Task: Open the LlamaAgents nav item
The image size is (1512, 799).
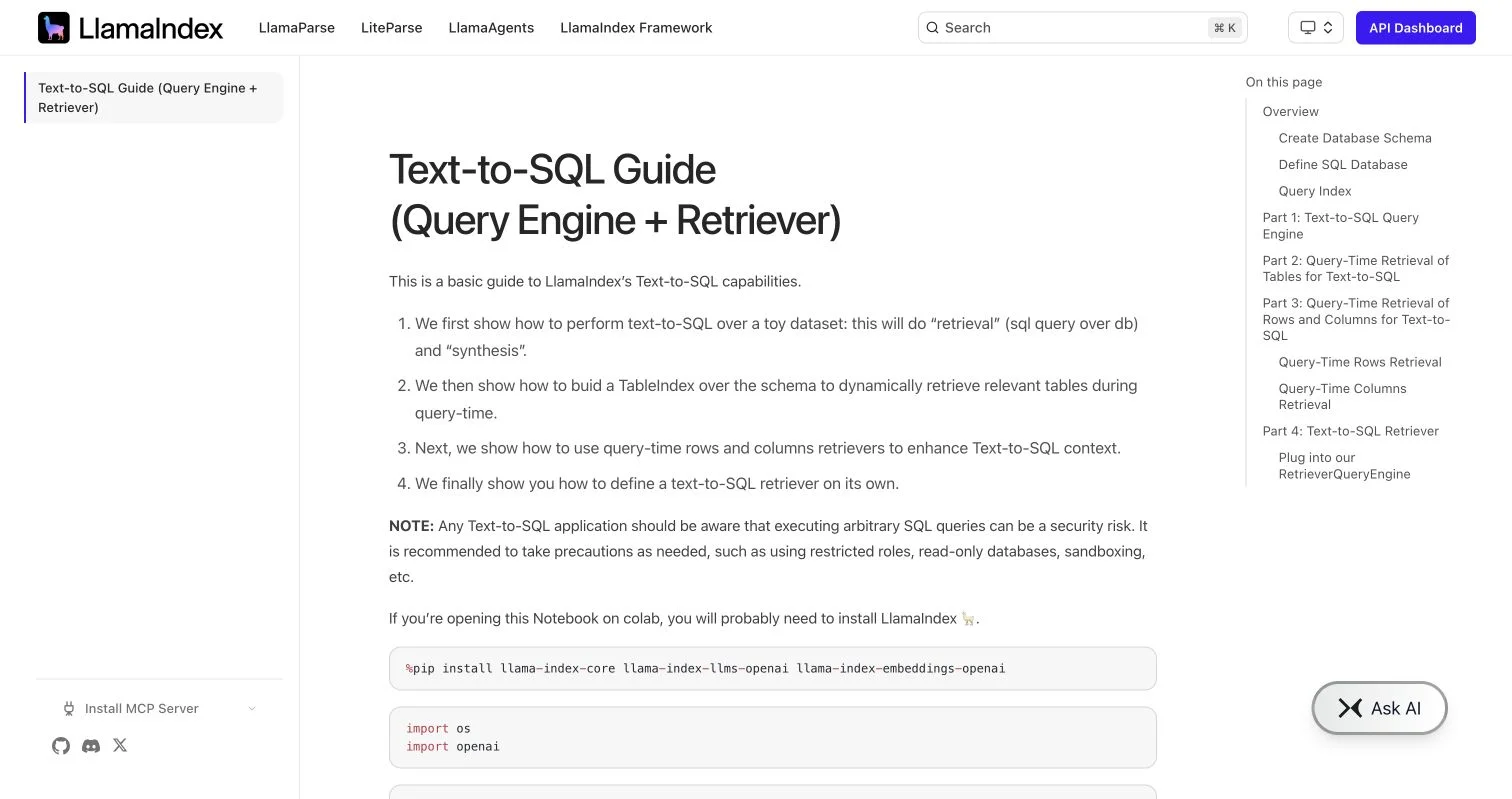Action: coord(491,28)
